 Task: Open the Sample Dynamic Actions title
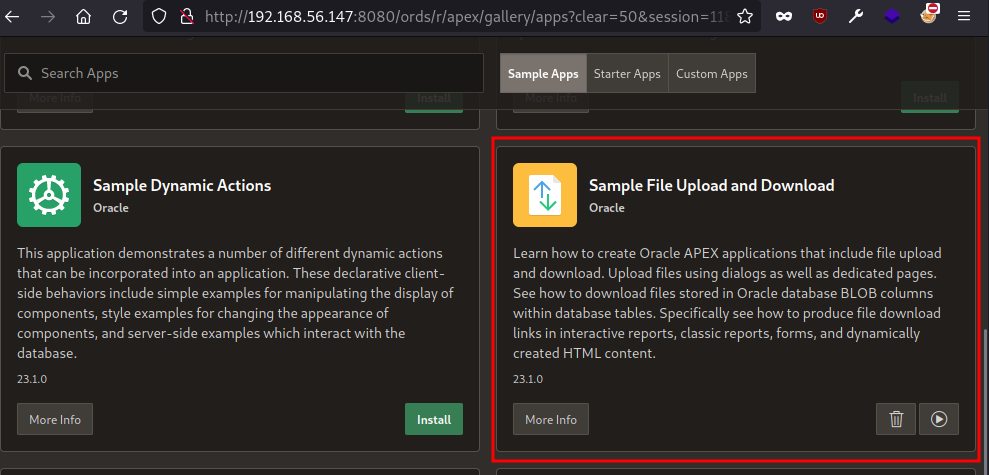[182, 185]
